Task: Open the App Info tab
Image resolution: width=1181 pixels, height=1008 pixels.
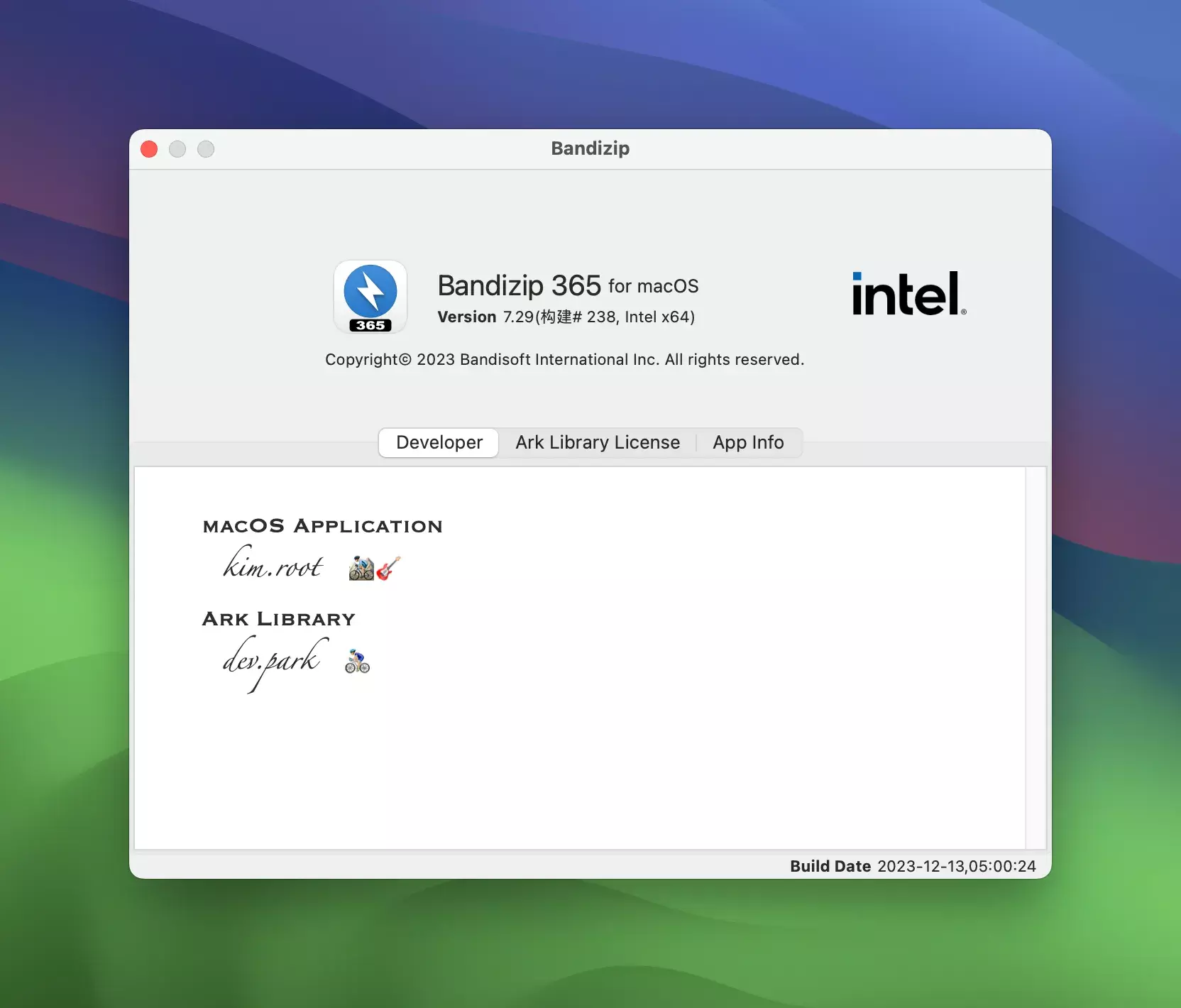Action: (x=748, y=442)
